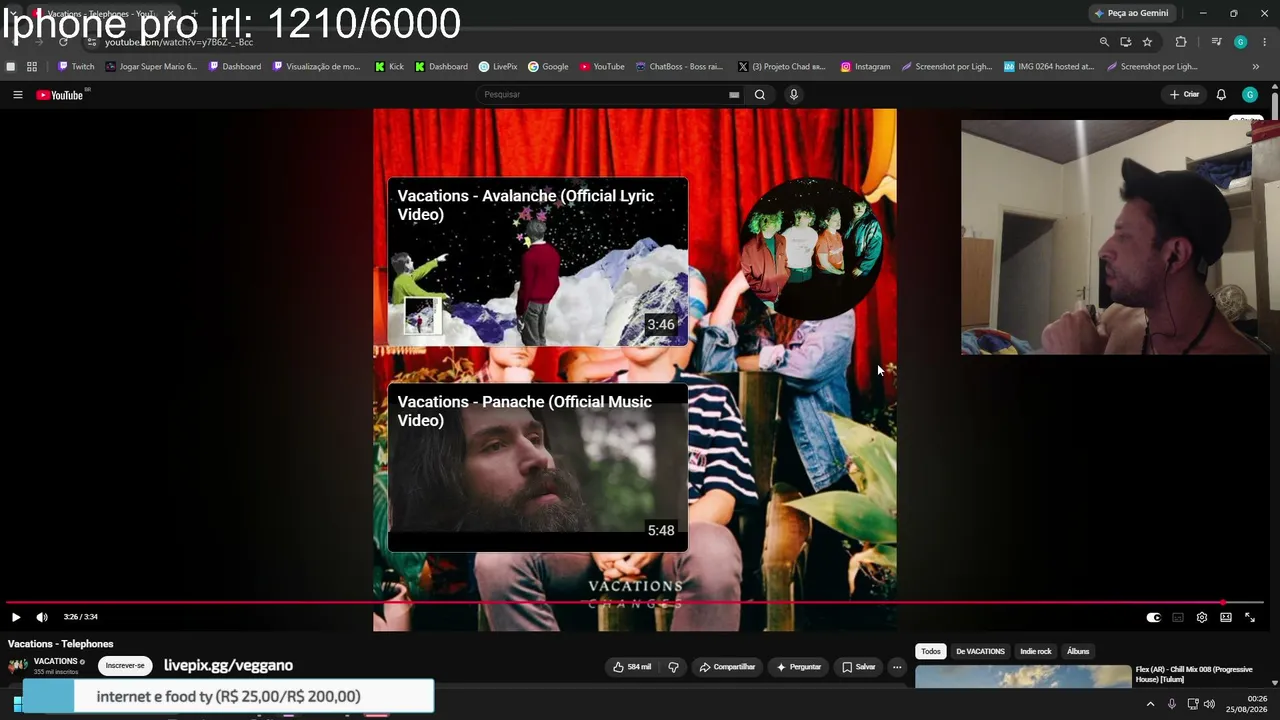Expand the bookmarks overflow chevron
The image size is (1280, 720).
click(1256, 67)
